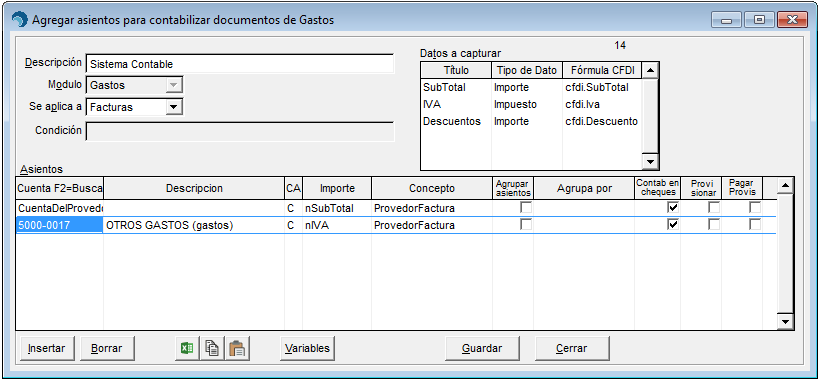
Task: Open the Se aplica a Facturas dropdown
Action: pos(174,107)
